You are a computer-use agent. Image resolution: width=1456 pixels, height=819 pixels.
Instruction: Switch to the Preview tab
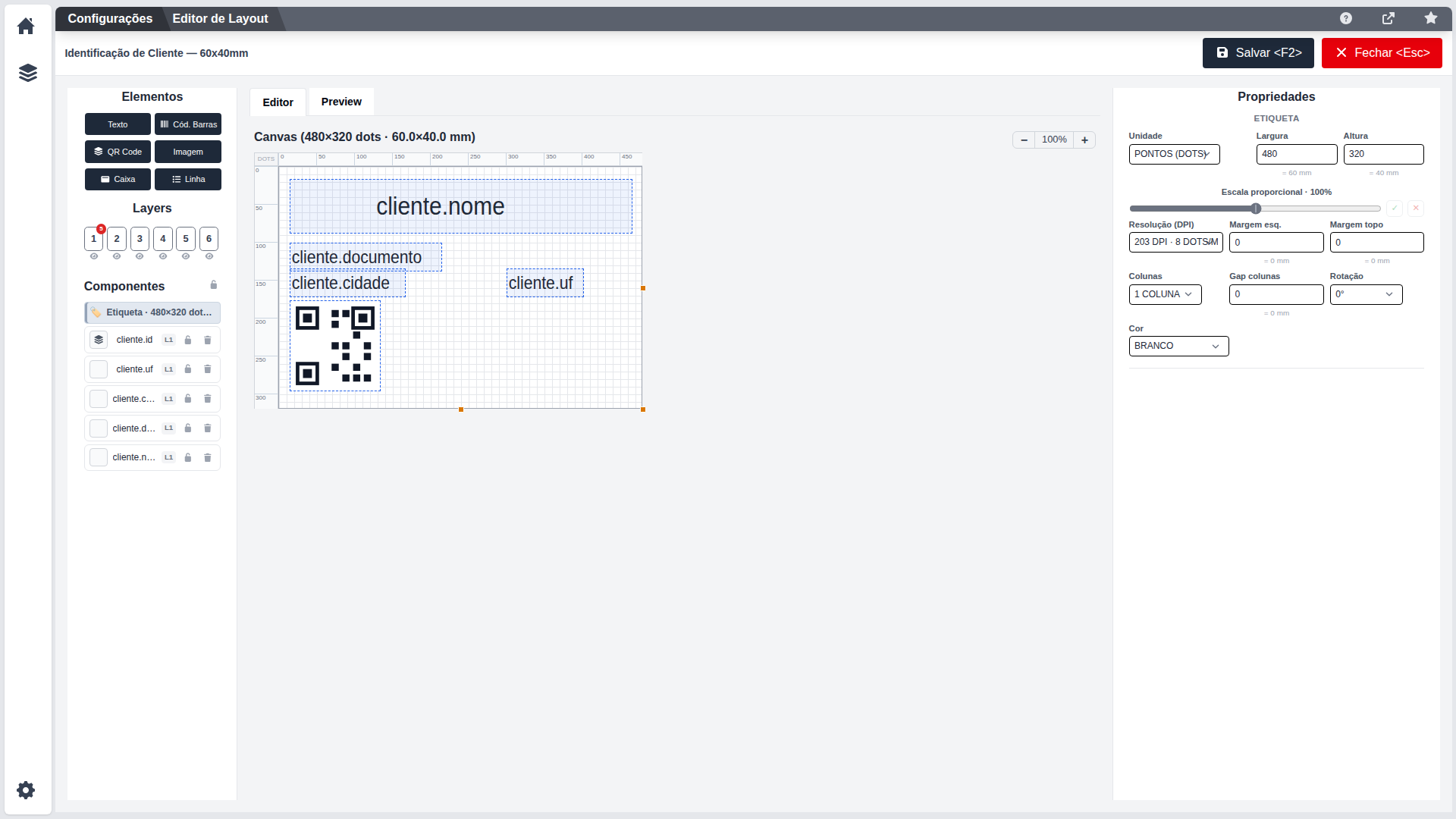point(341,102)
